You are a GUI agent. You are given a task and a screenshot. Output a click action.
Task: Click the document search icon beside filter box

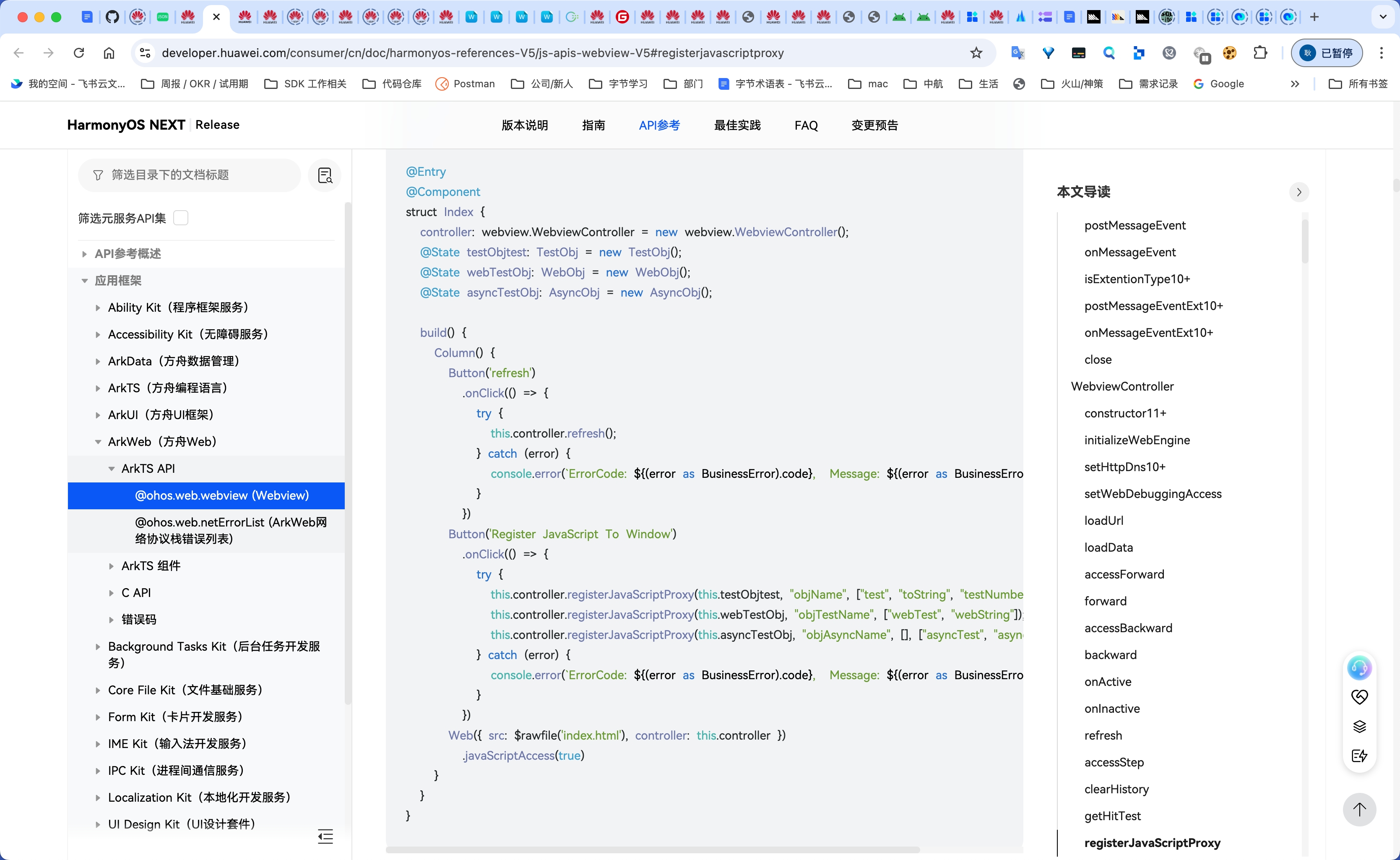click(x=325, y=175)
